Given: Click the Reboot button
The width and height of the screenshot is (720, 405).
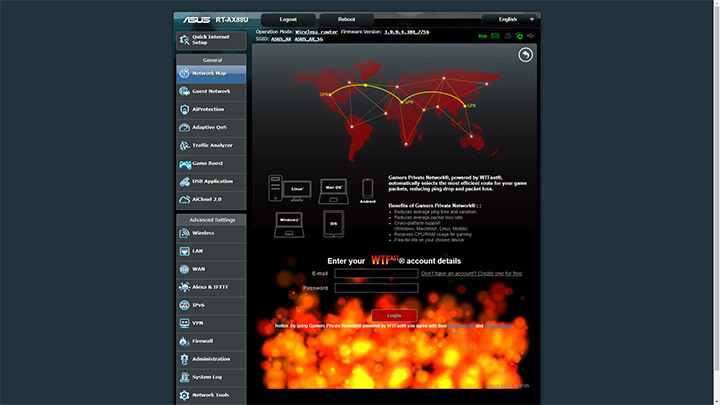Looking at the screenshot, I should point(346,19).
